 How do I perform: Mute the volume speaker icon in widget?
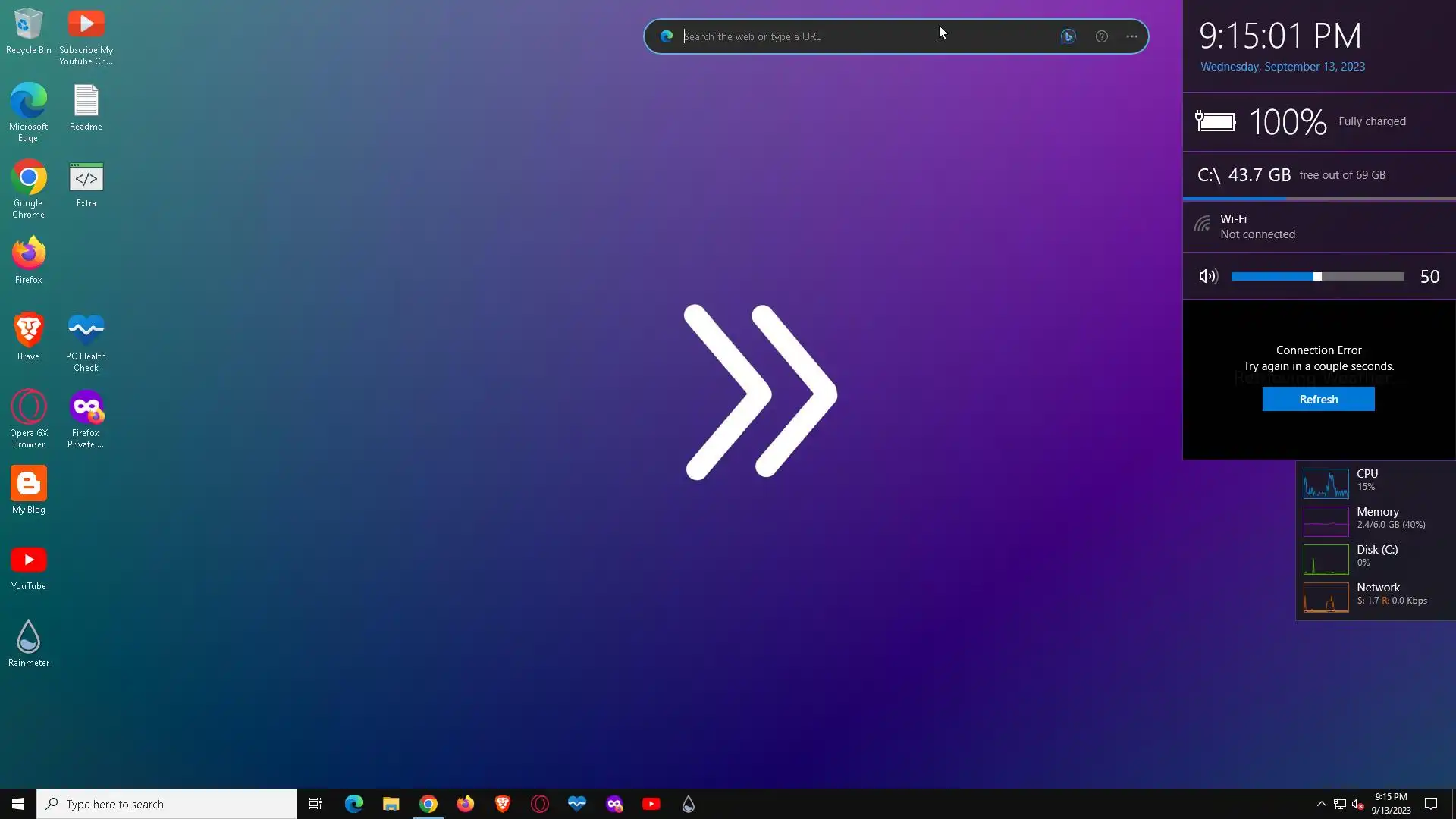[1208, 277]
